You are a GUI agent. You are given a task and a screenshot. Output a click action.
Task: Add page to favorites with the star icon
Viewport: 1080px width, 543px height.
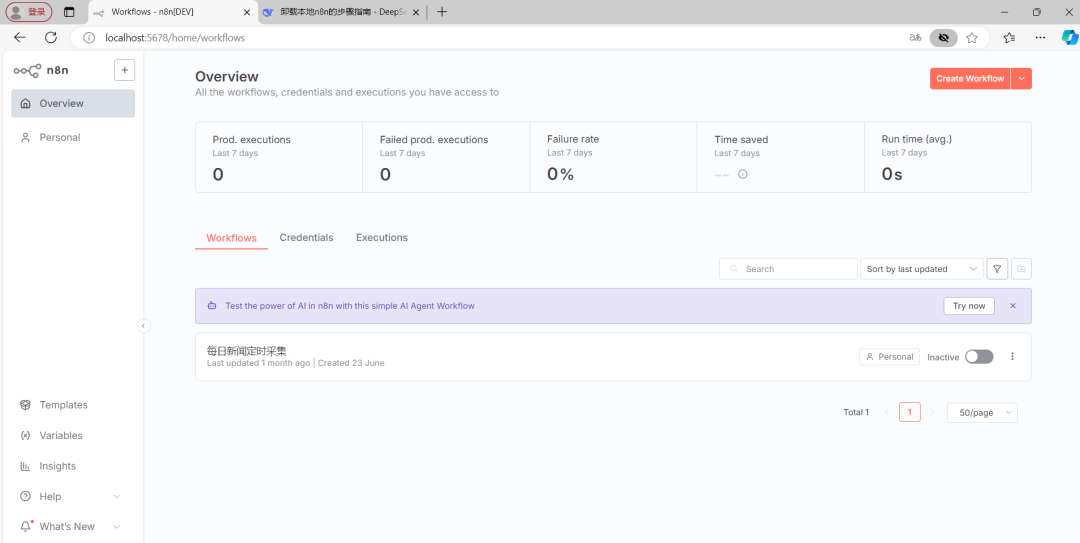(972, 38)
